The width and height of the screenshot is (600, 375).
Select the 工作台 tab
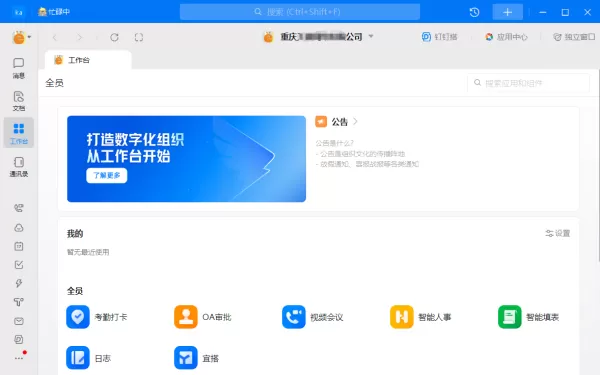click(x=88, y=60)
